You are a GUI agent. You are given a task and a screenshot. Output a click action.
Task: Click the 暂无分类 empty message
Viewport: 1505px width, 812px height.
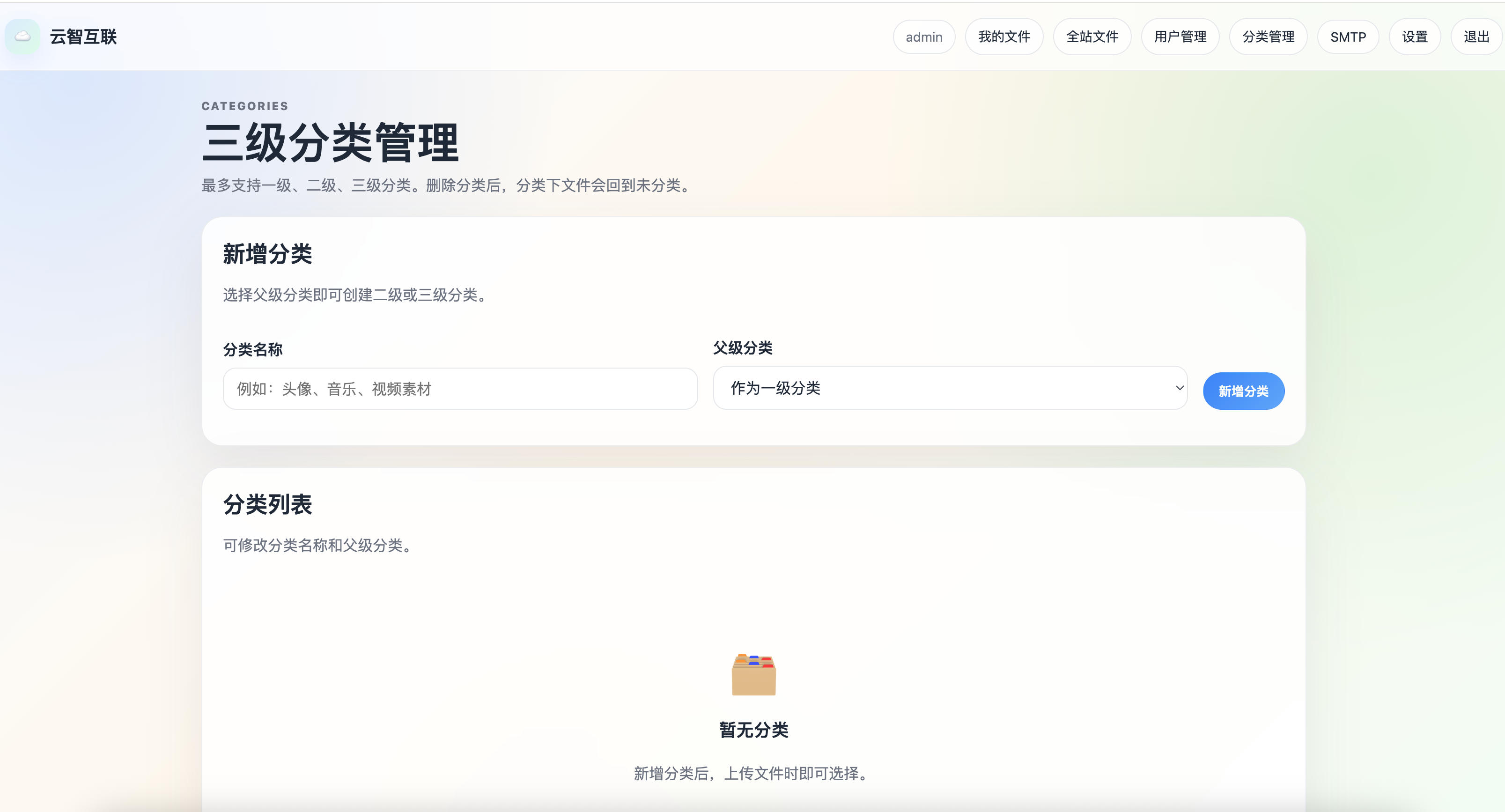coord(753,730)
